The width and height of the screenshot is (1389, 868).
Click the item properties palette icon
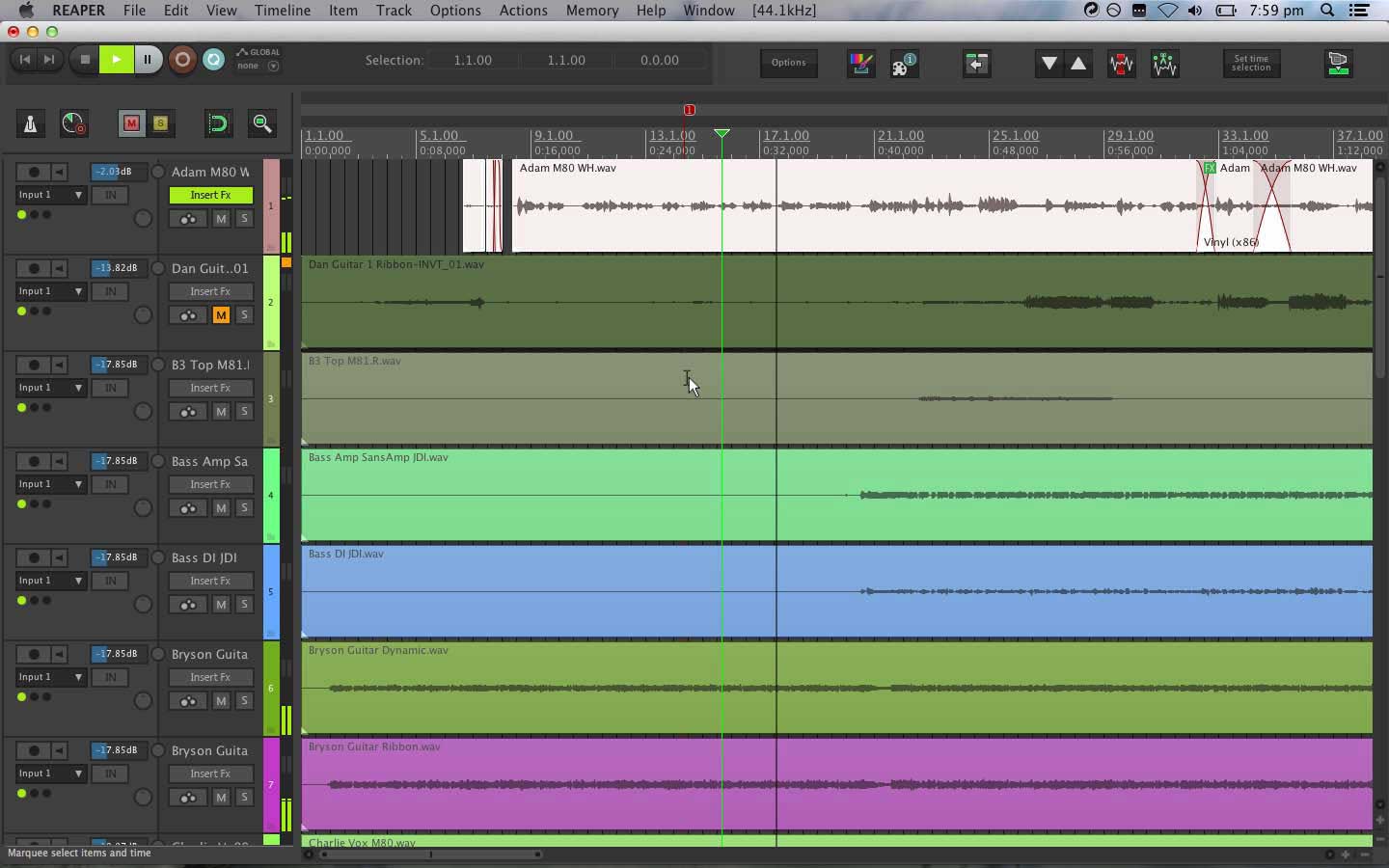(x=904, y=64)
